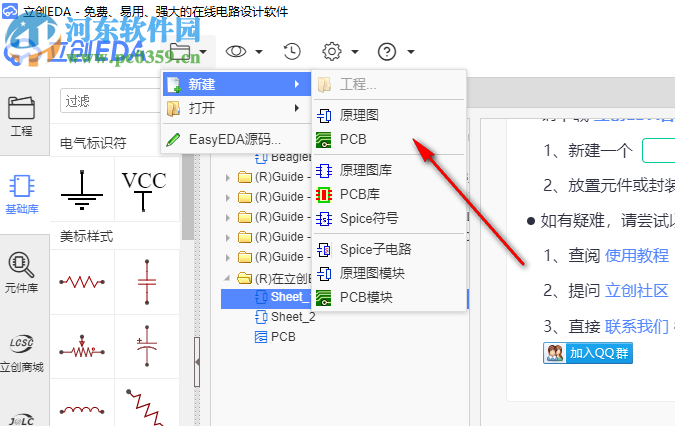Image resolution: width=675 pixels, height=426 pixels.
Task: Create a new 原理图模块
Action: (x=390, y=273)
